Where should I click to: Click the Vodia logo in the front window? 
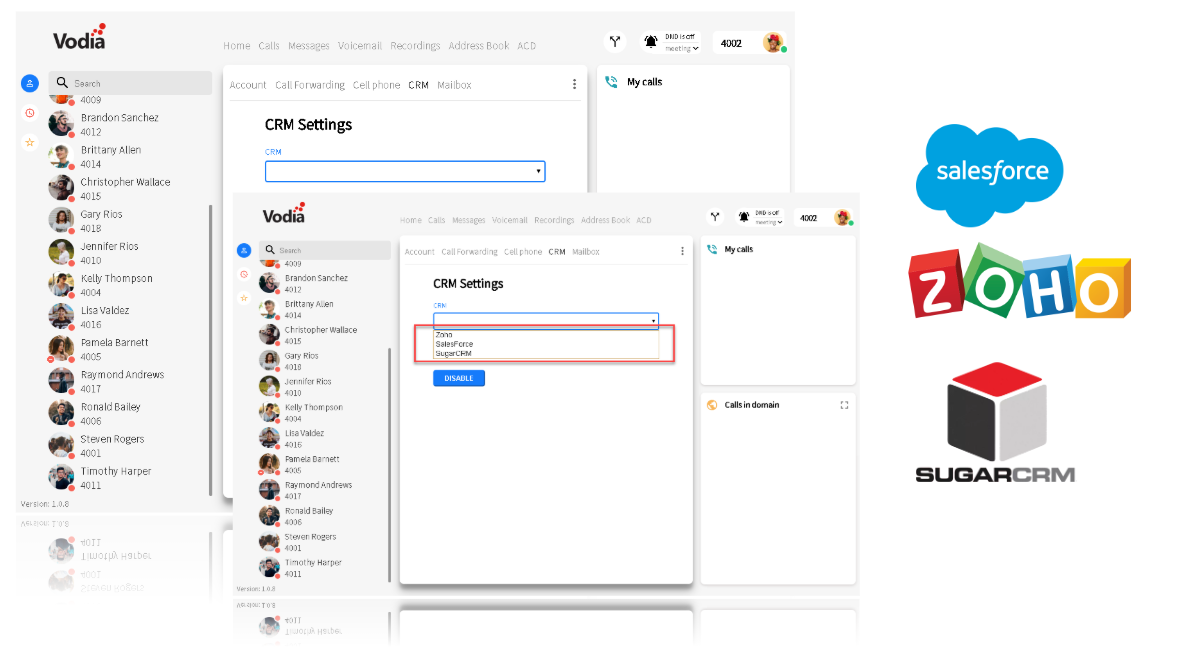[284, 214]
